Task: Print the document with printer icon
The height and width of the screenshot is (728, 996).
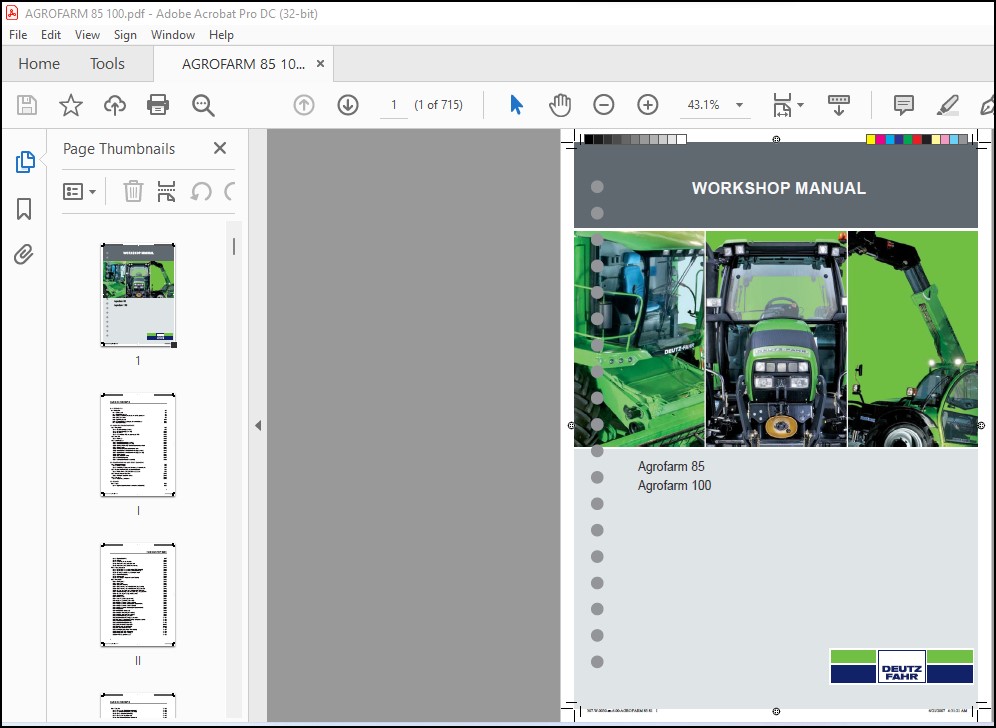Action: tap(158, 105)
